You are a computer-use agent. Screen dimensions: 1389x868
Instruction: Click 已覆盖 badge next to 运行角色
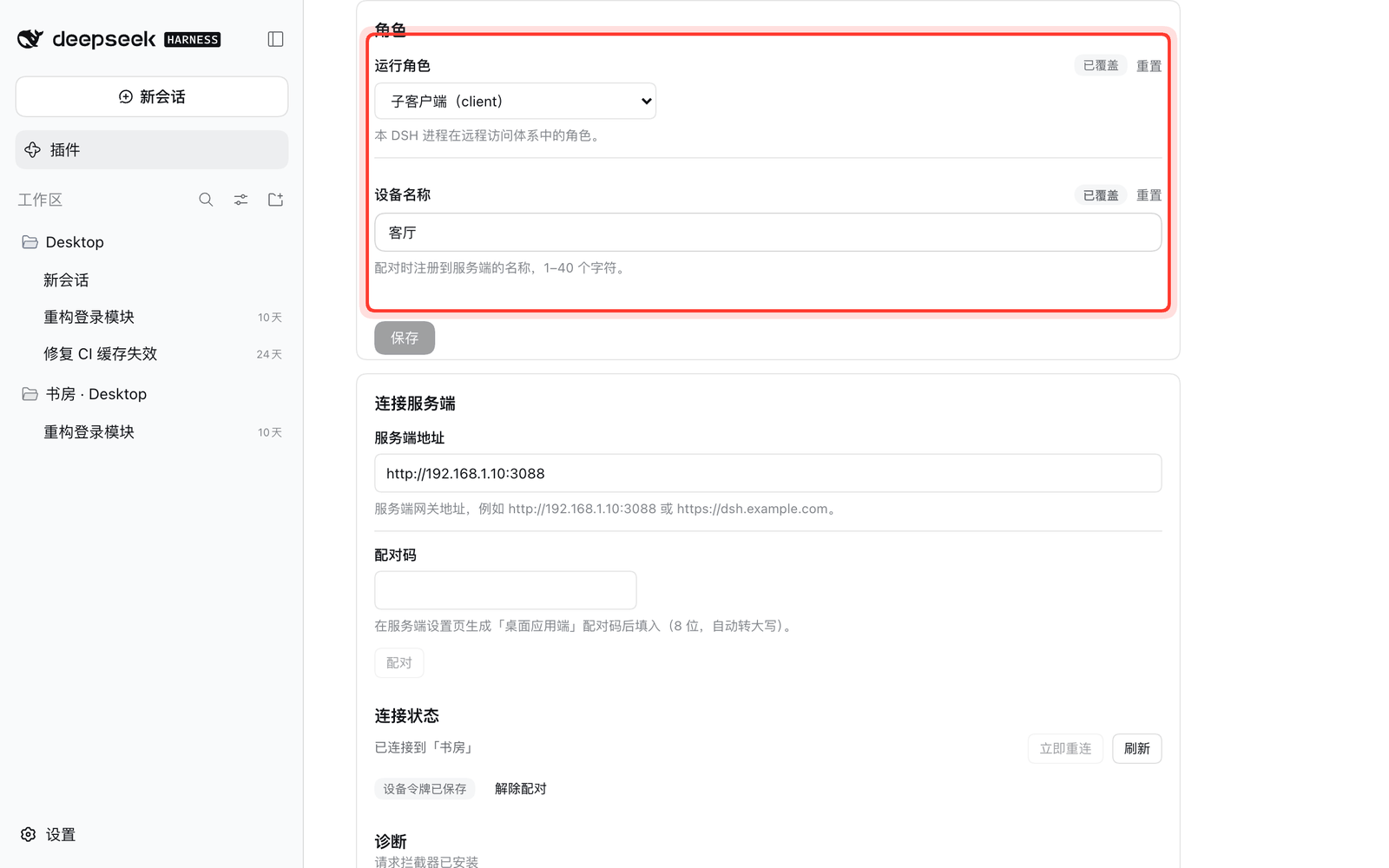1100,66
